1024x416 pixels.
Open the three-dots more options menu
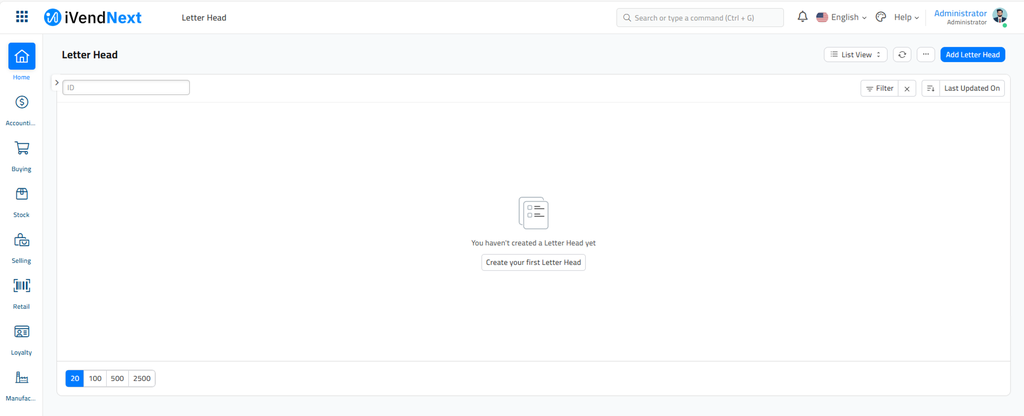(x=926, y=55)
